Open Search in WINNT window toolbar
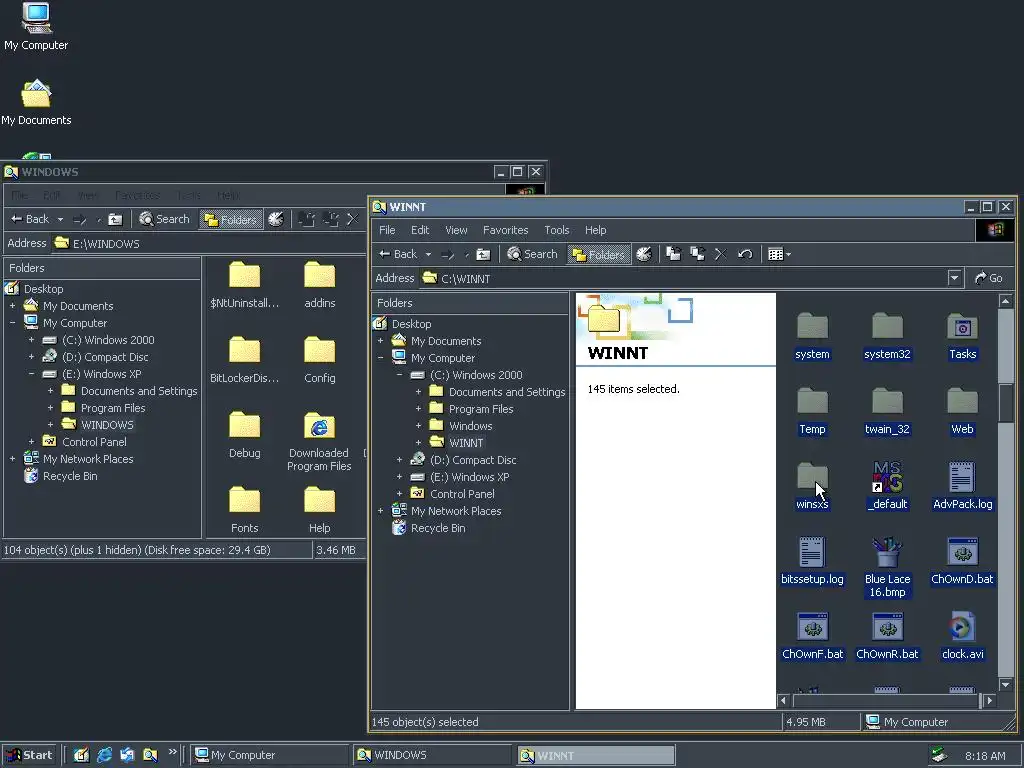 533,254
